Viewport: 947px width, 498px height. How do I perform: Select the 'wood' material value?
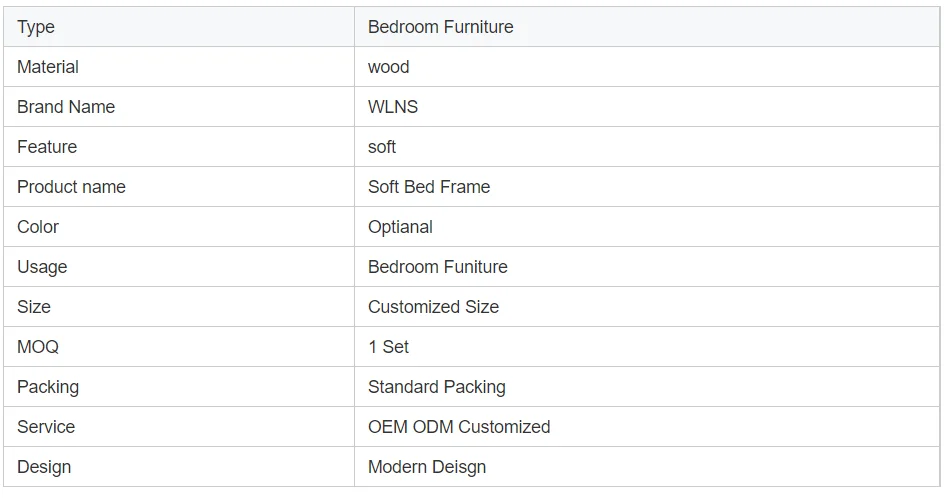[388, 67]
